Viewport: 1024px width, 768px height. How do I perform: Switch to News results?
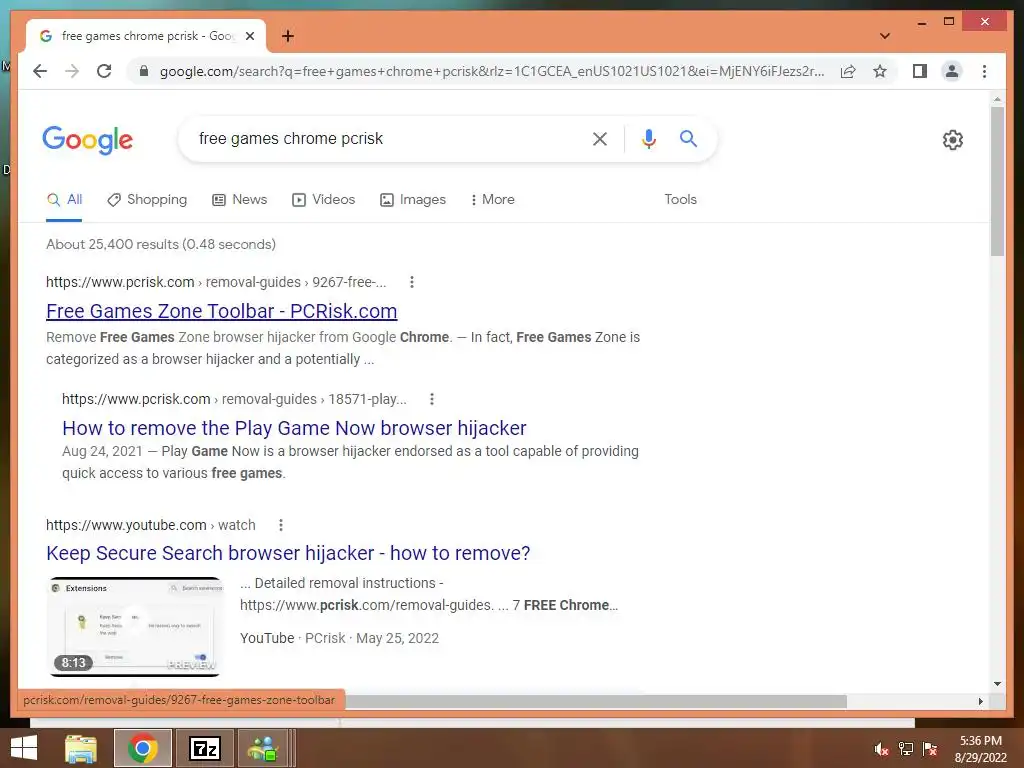click(240, 200)
